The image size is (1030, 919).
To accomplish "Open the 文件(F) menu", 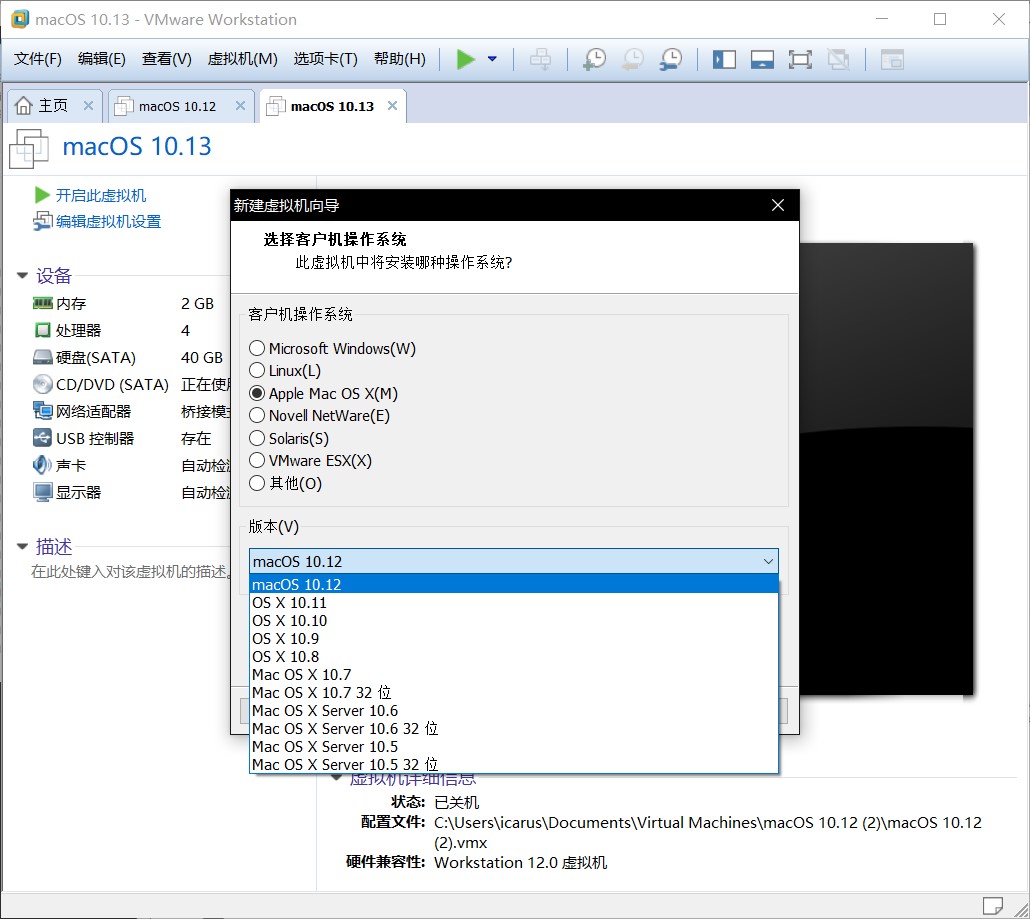I will coord(37,59).
